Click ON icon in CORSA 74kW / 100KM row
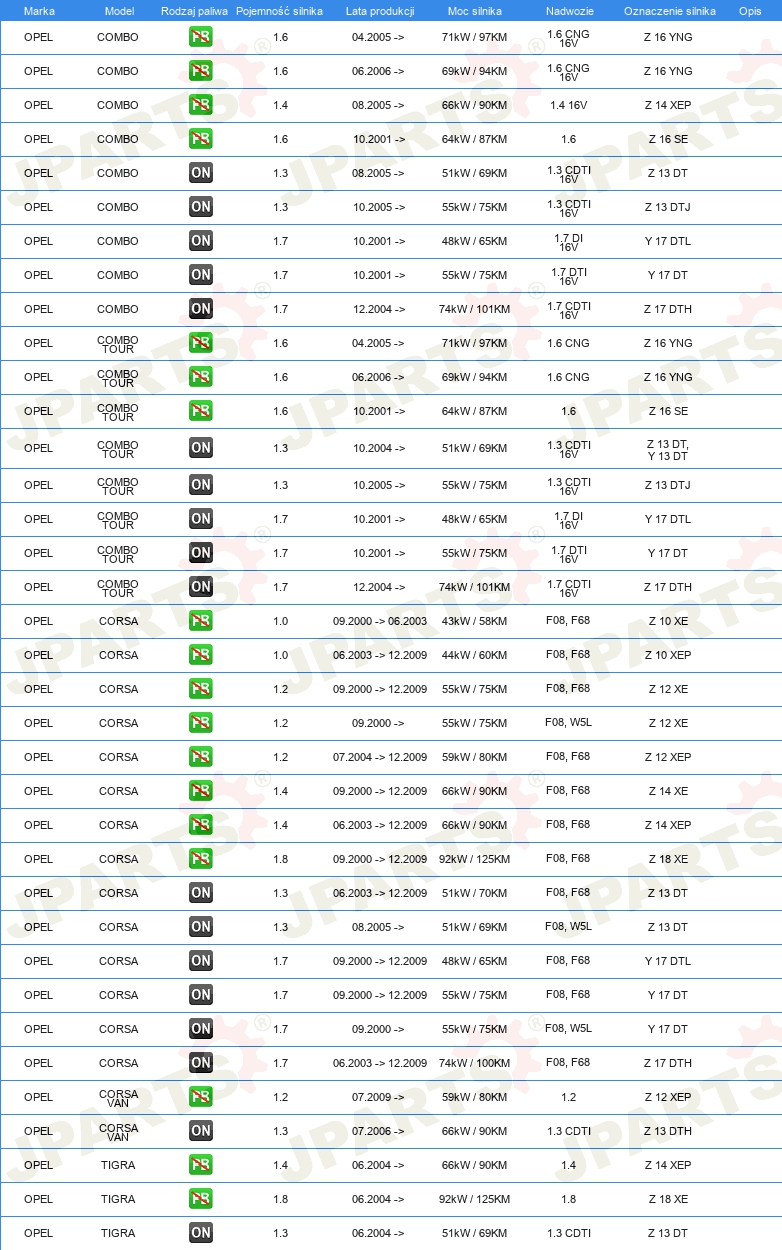This screenshot has height=1250, width=782. point(200,1063)
